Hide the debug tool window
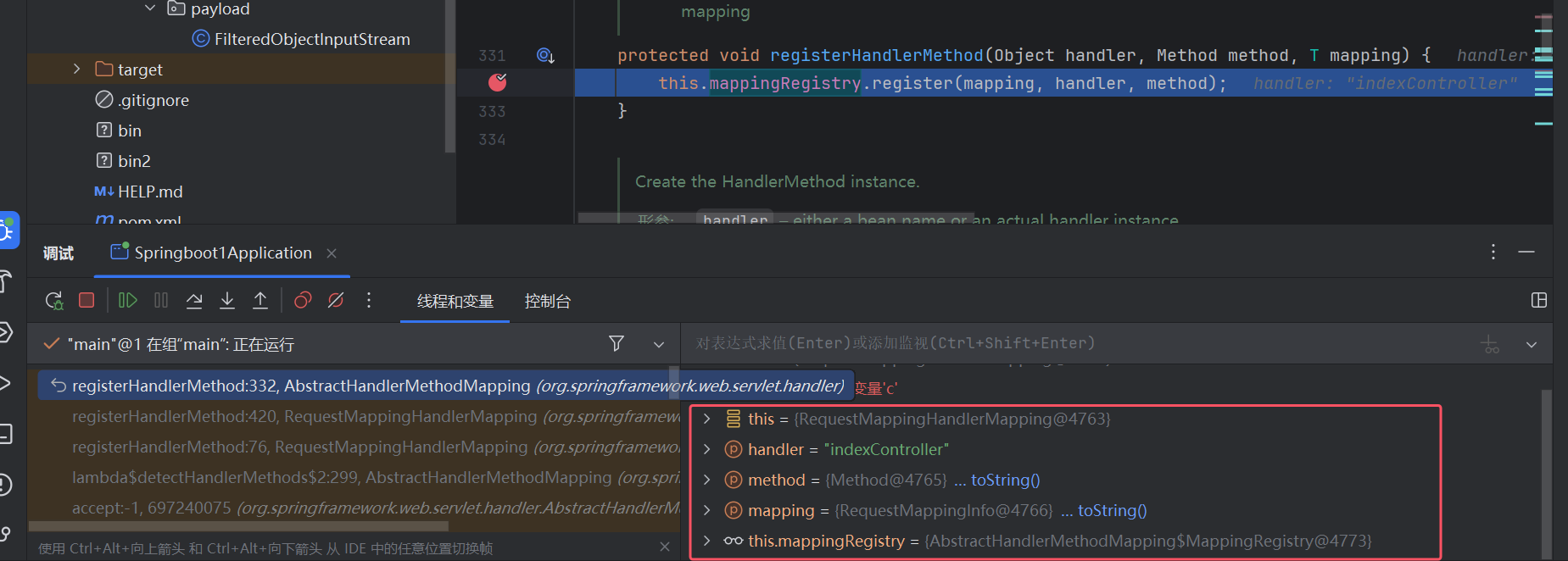1568x561 pixels. coord(1526,252)
